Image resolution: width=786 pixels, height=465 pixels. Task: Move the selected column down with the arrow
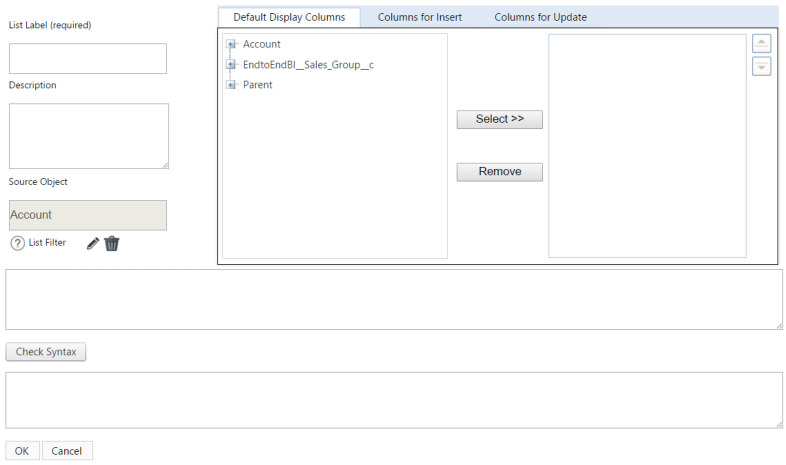(761, 66)
